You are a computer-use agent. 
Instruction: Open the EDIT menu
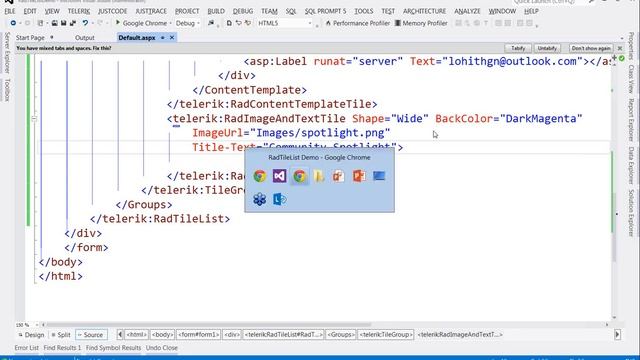coord(30,11)
